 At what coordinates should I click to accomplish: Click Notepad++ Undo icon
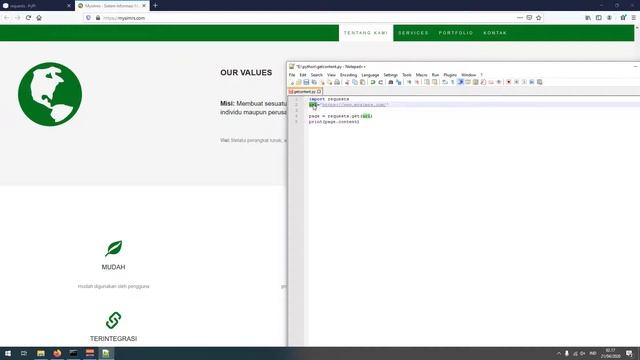(x=373, y=82)
